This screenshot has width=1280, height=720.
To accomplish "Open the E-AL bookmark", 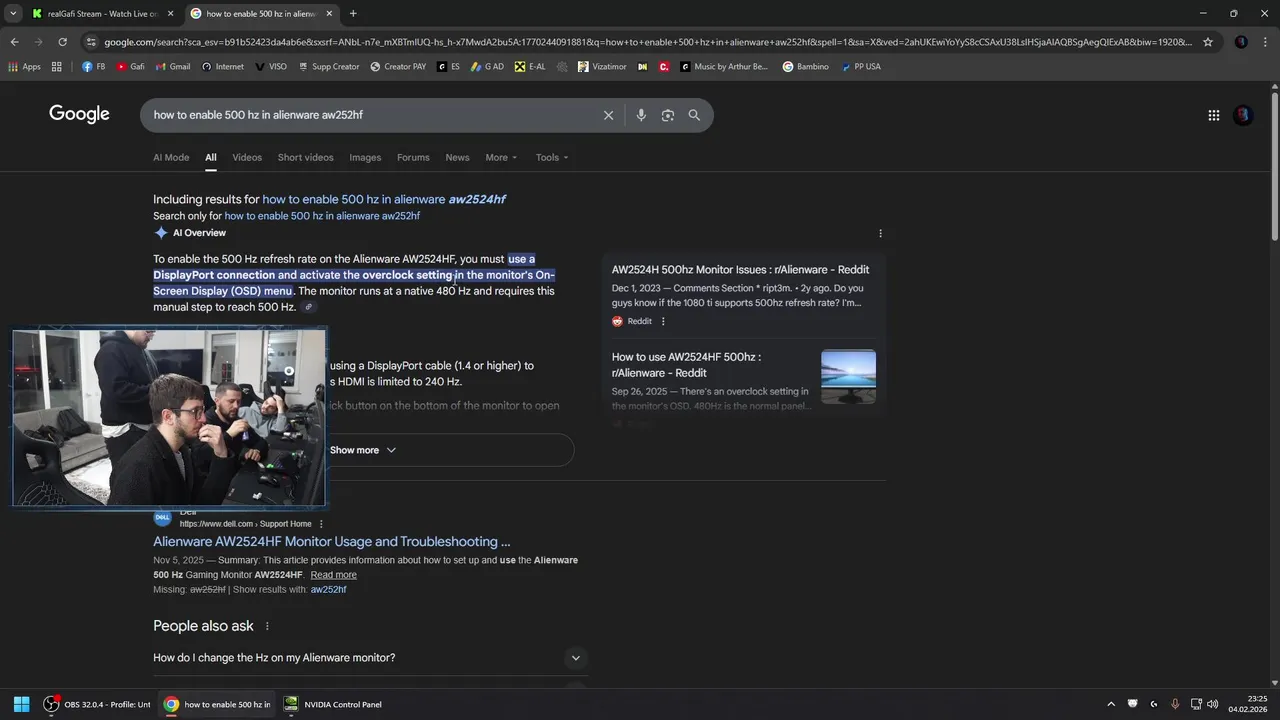I will [530, 67].
